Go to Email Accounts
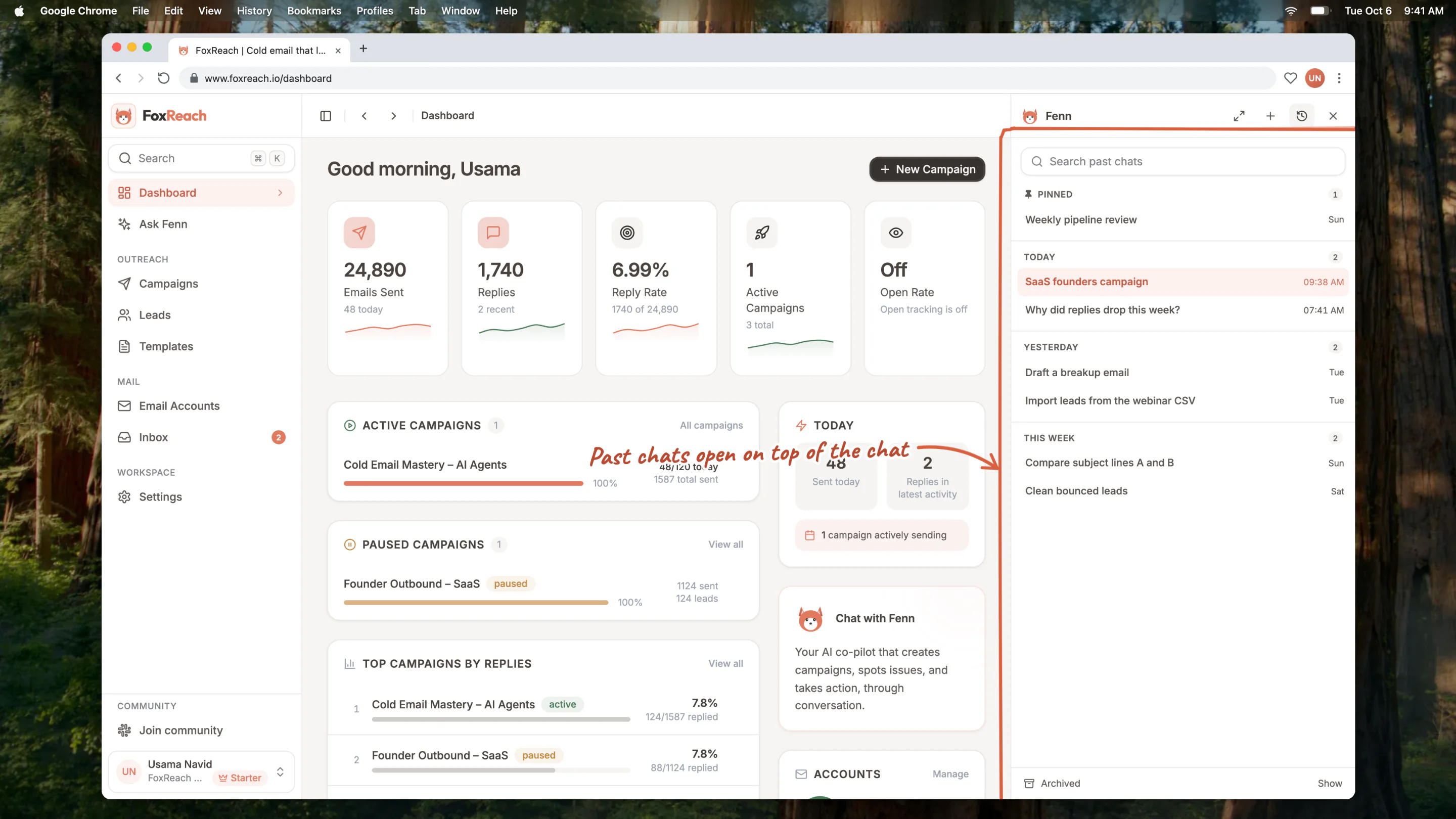The width and height of the screenshot is (1456, 819). coord(201,406)
